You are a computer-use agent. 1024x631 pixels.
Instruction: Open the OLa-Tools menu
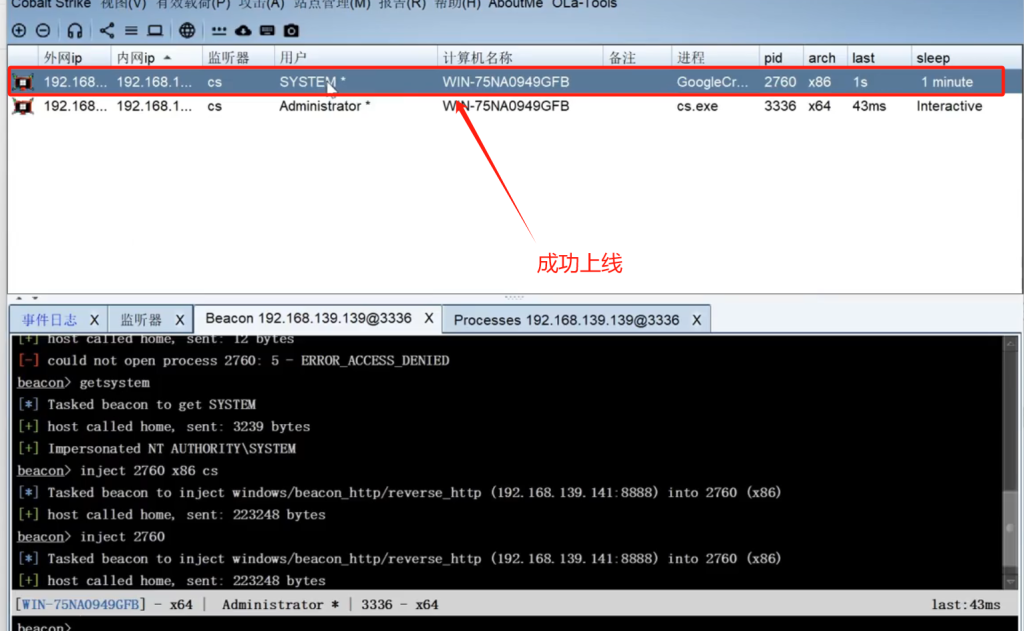(584, 4)
